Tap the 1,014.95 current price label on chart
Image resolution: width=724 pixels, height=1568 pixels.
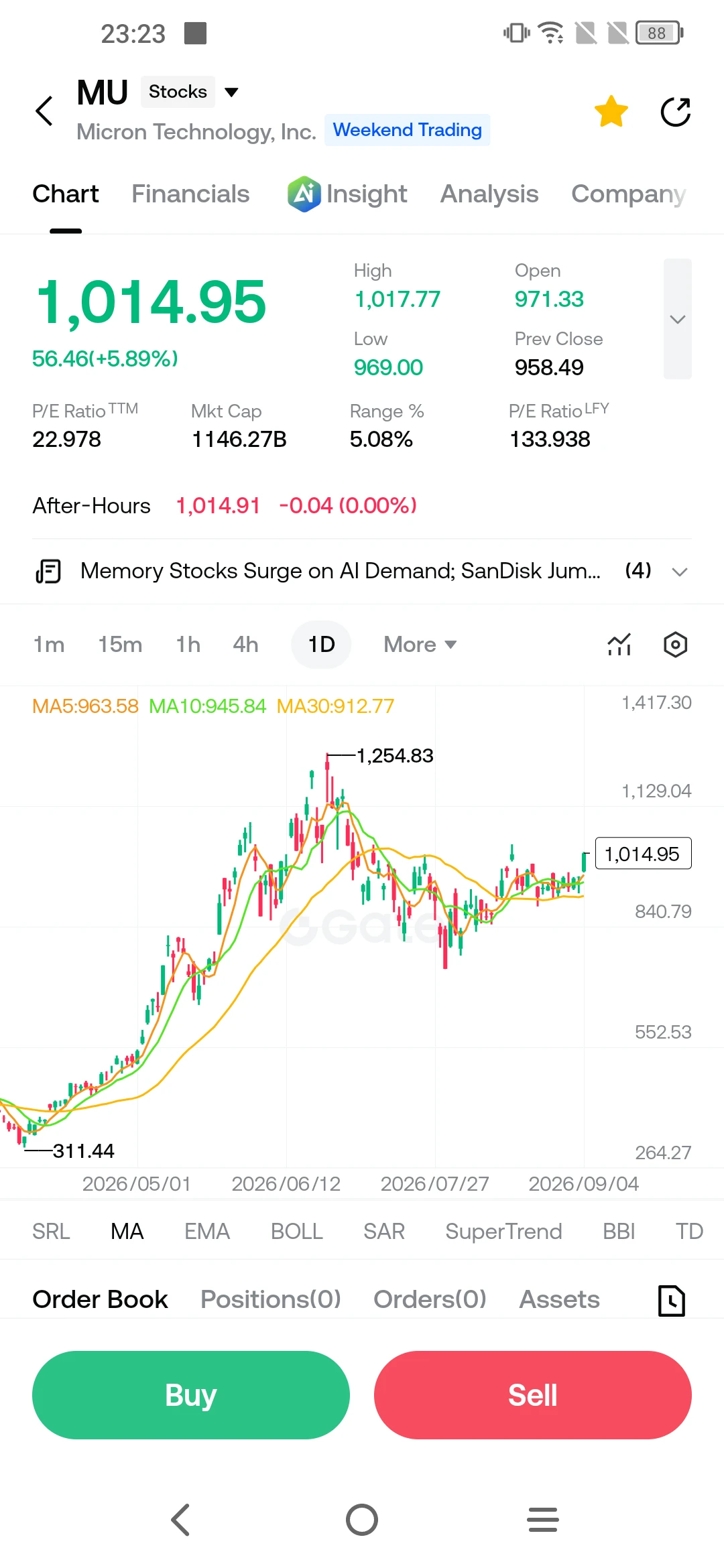click(643, 854)
